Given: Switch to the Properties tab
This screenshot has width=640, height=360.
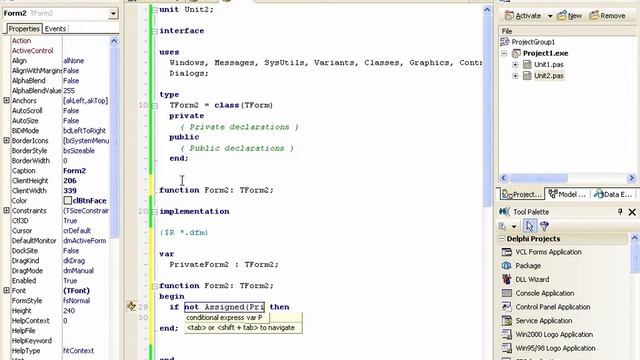Looking at the screenshot, I should (24, 29).
